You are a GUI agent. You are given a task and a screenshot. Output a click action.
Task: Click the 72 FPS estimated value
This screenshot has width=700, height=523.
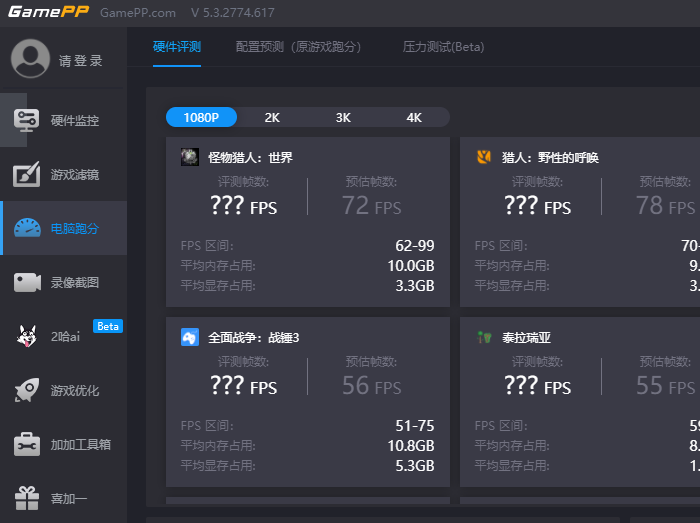pyautogui.click(x=371, y=206)
